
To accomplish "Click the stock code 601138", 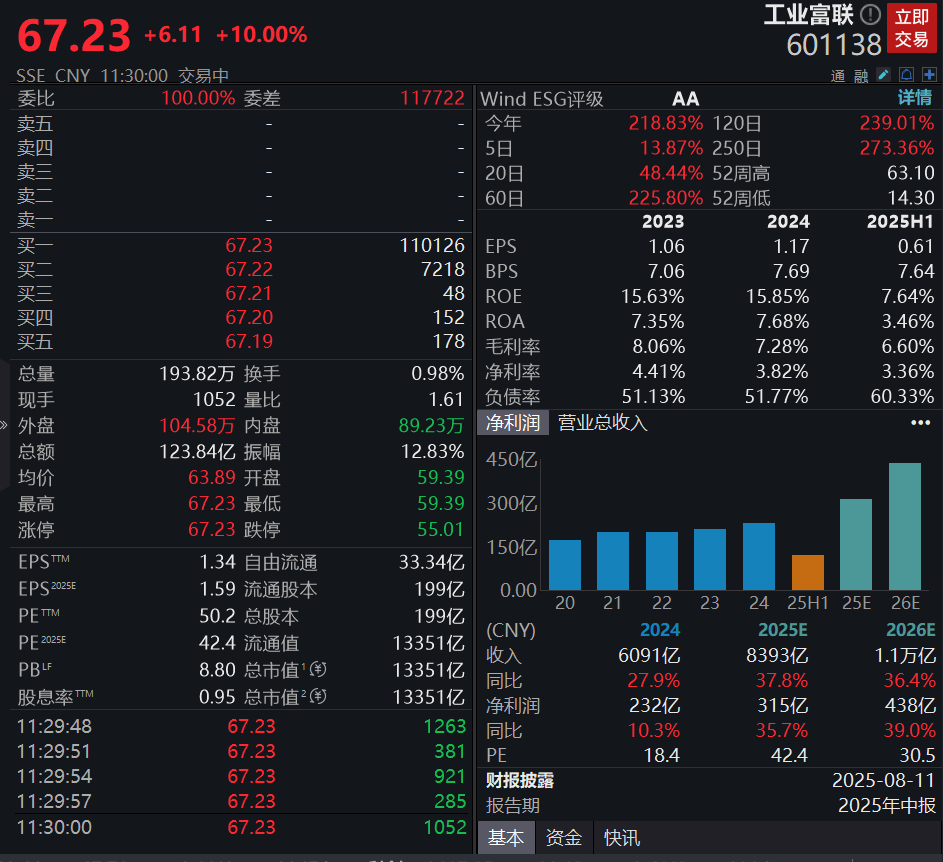I will 834,45.
